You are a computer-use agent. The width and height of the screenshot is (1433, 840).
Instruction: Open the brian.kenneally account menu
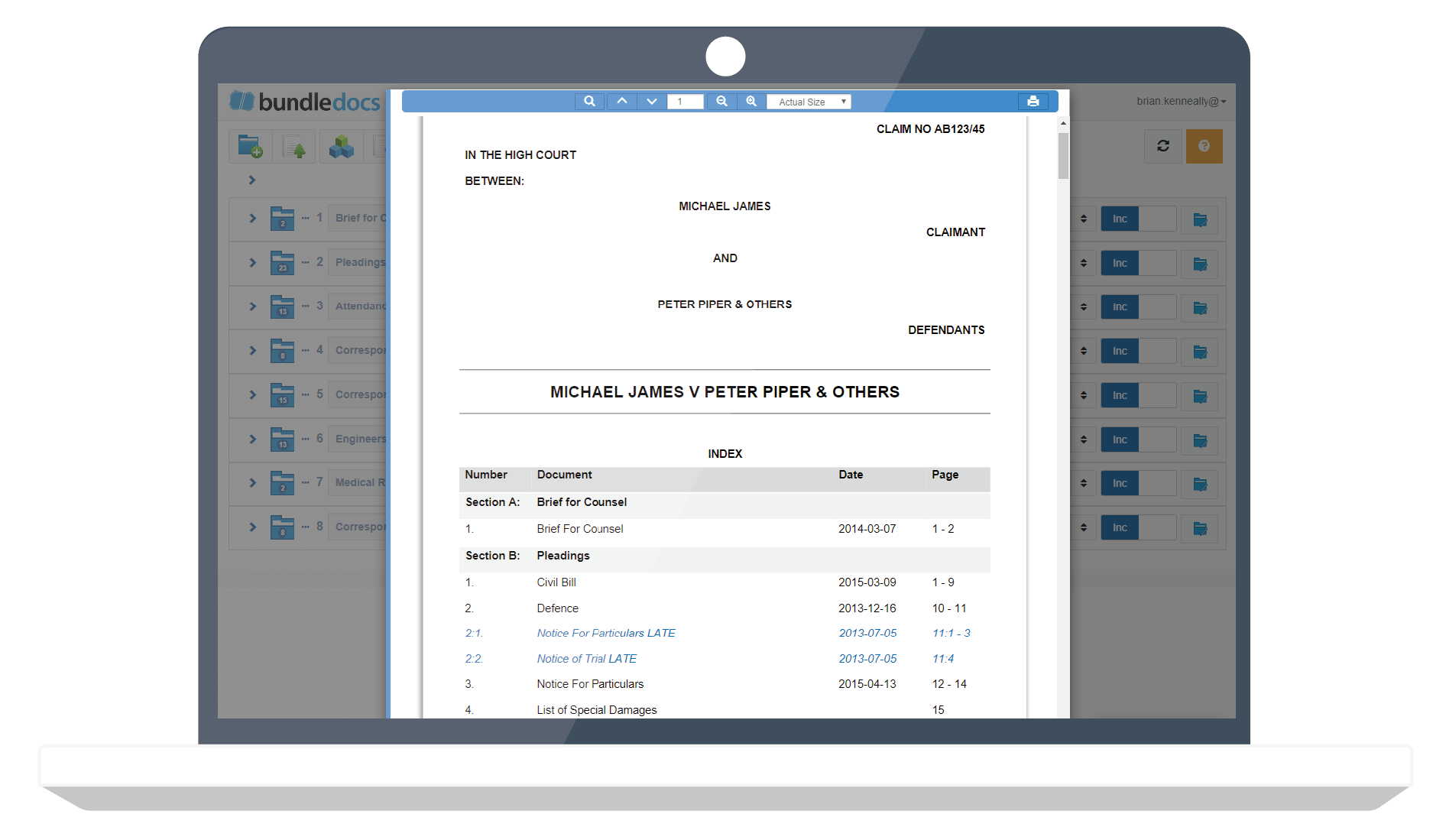point(1181,100)
